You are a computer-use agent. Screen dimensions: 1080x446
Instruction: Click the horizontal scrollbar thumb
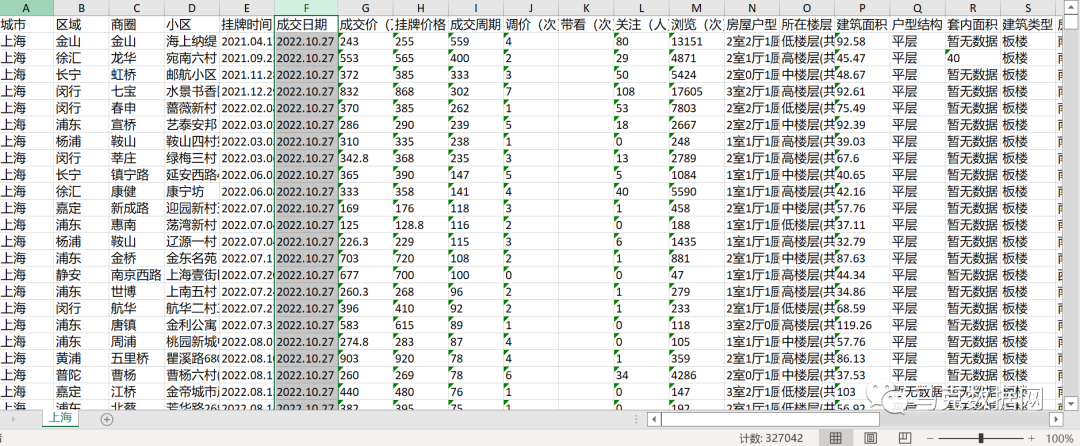(x=770, y=418)
